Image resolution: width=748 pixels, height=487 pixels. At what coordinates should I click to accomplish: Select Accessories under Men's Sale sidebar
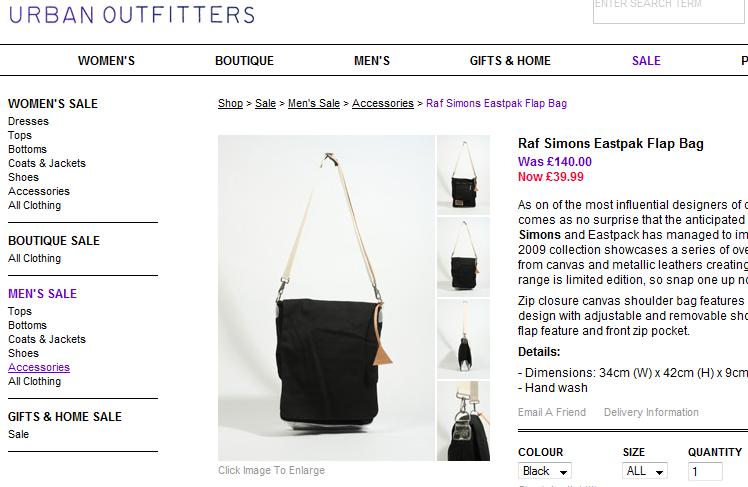[39, 367]
